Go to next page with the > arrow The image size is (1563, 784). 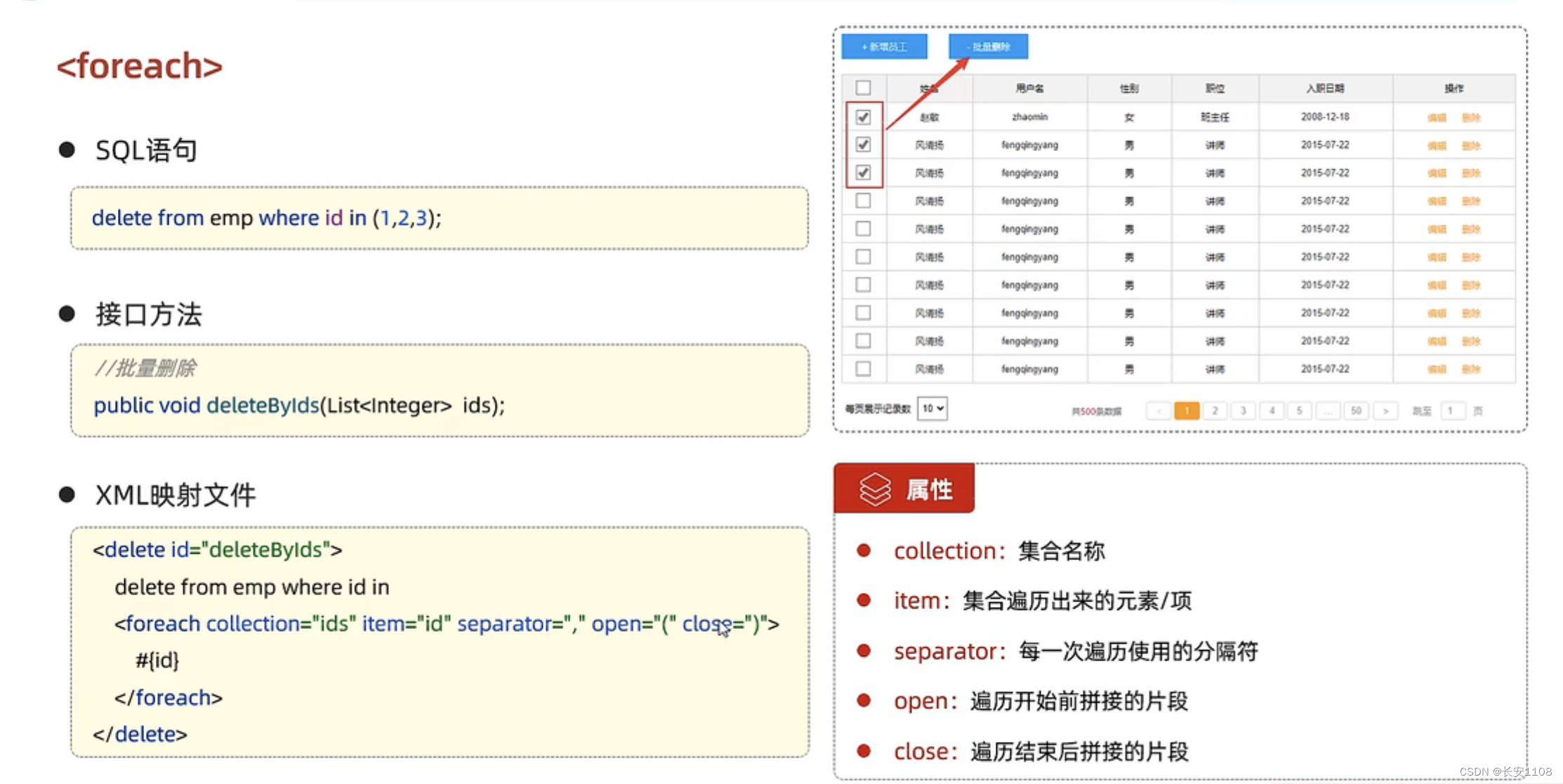pos(1385,411)
